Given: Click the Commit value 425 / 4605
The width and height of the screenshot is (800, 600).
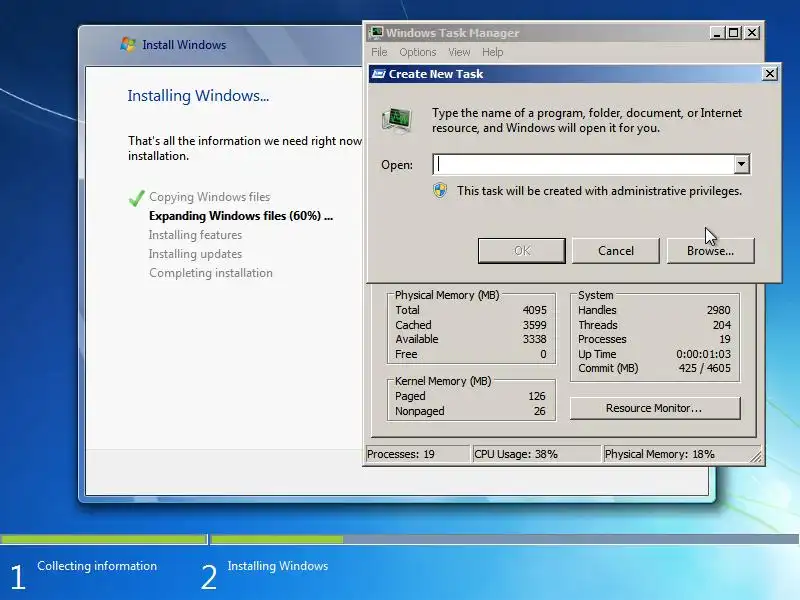Looking at the screenshot, I should point(705,368).
